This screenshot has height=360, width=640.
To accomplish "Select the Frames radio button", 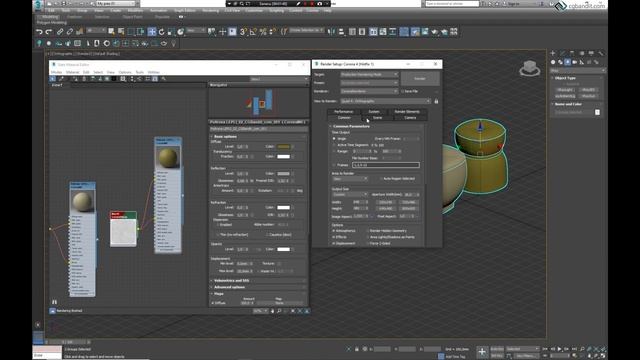I will 334,165.
